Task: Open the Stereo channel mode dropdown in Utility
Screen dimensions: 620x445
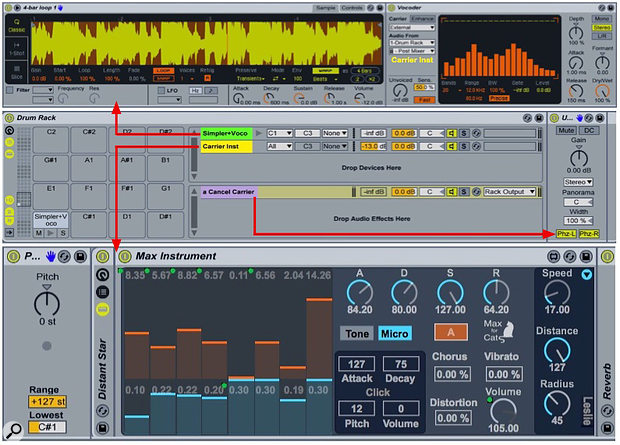Action: tap(578, 182)
